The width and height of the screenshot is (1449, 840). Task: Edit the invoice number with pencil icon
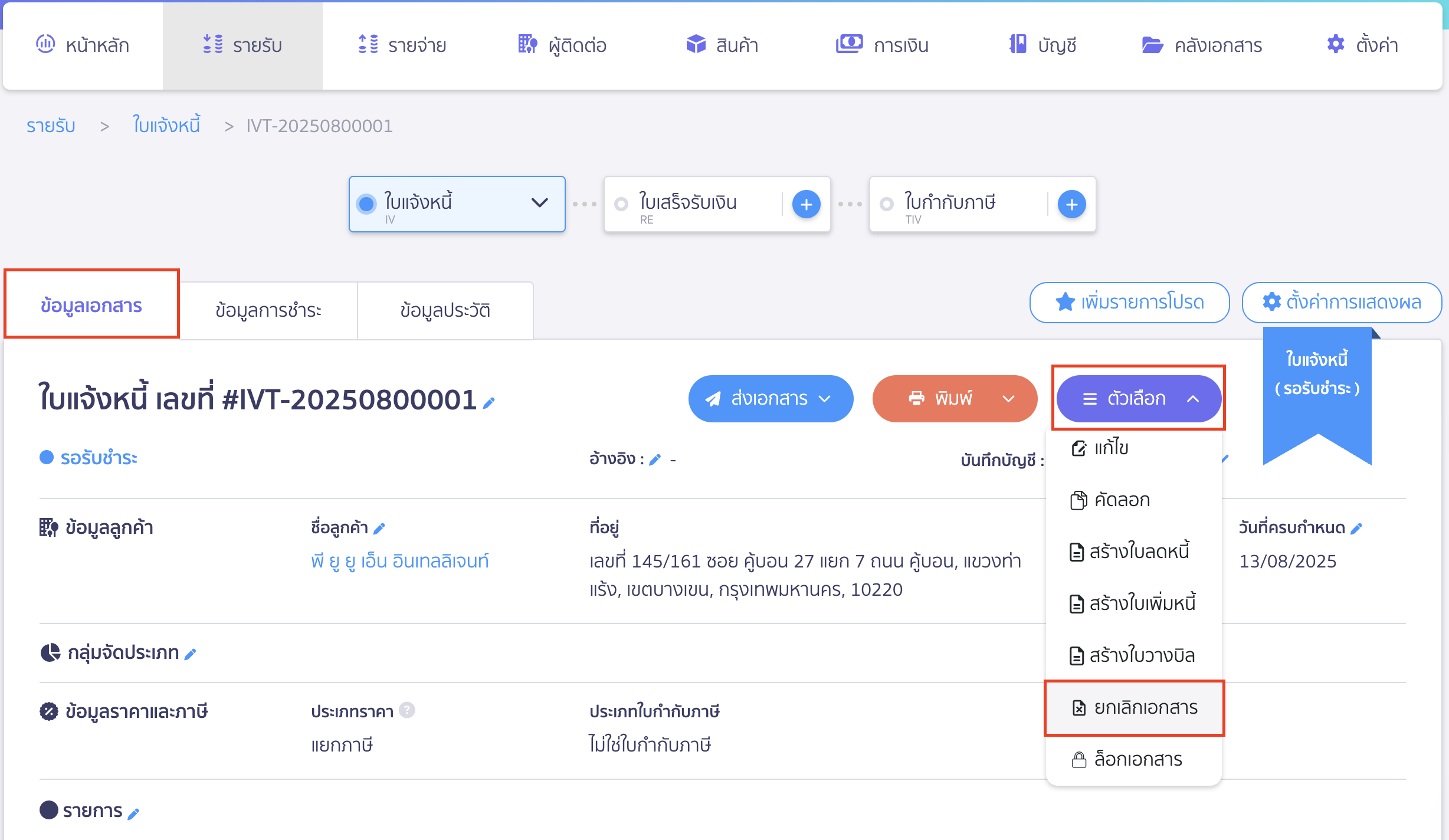coord(489,403)
